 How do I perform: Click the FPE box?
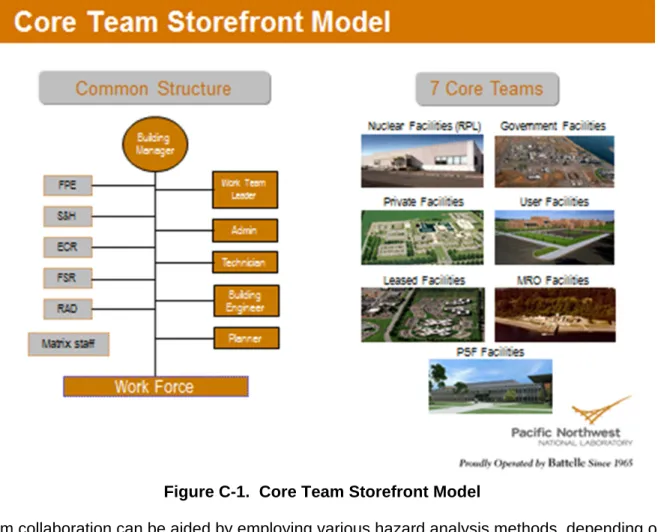[68, 185]
